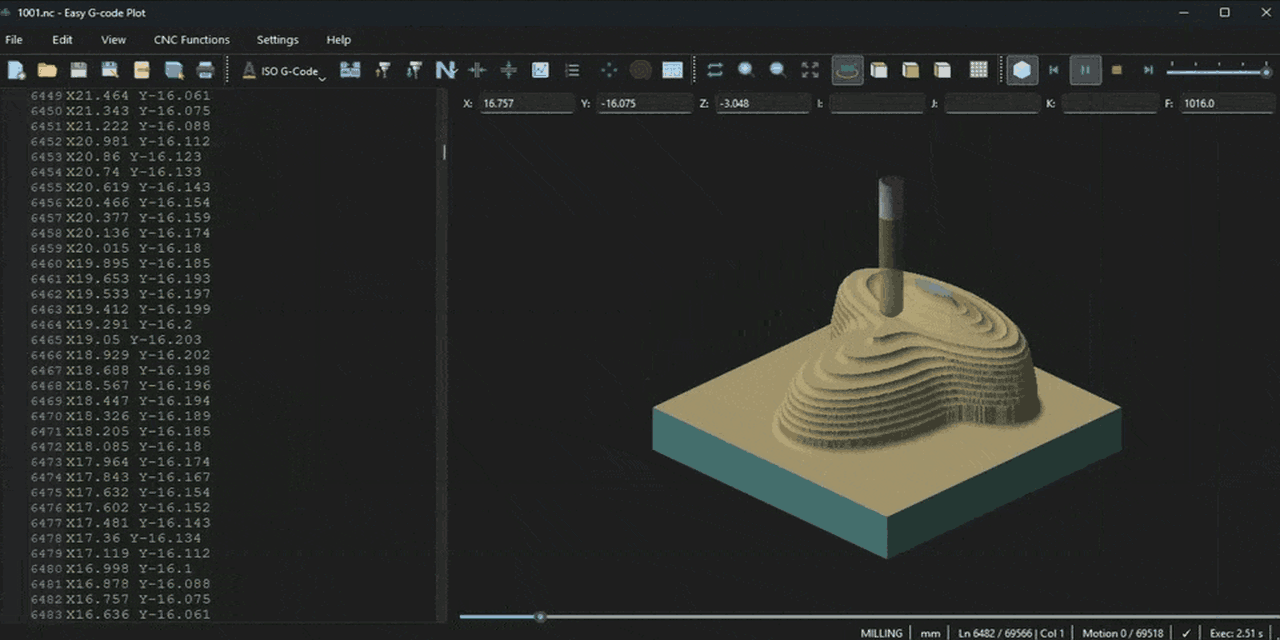The image size is (1280, 640).
Task: Open the Edit menu
Action: pos(62,40)
